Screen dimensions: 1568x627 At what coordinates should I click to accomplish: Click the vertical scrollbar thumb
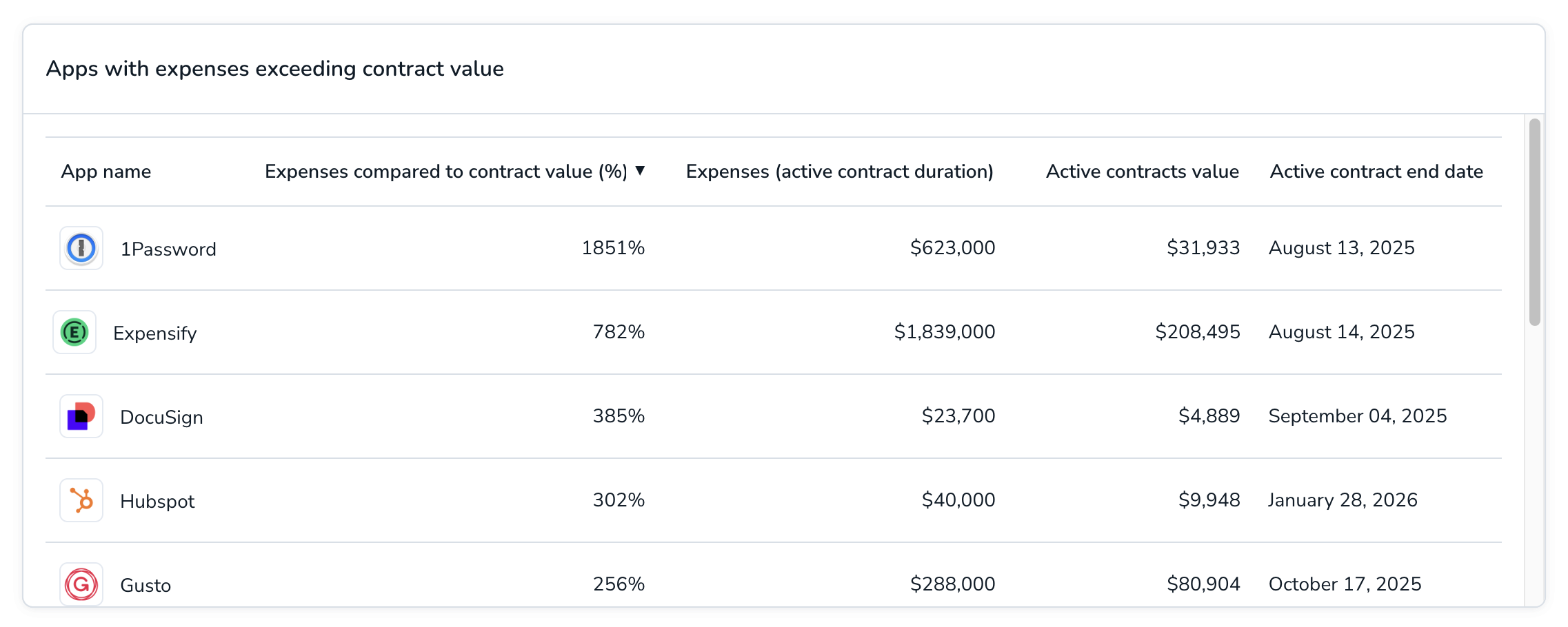click(1534, 222)
